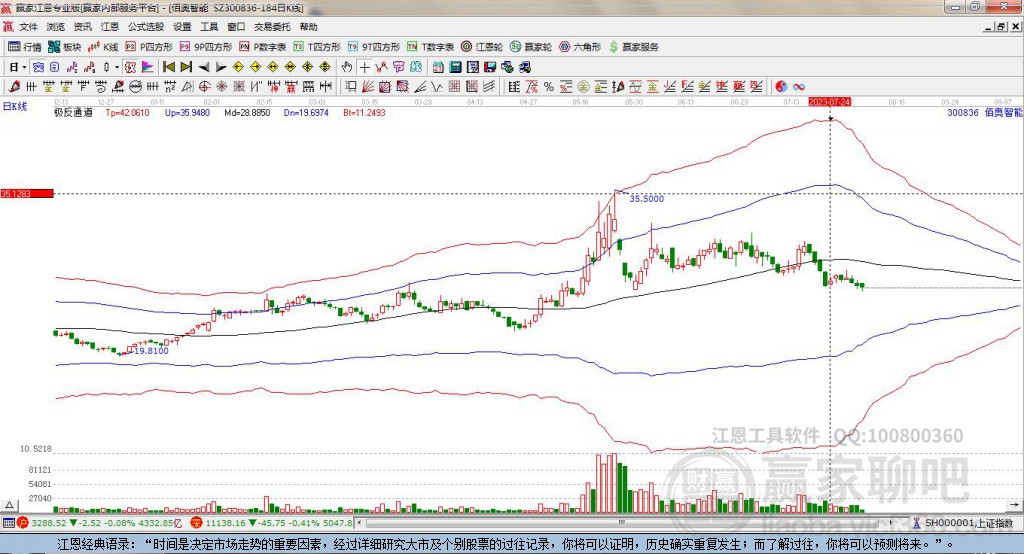The image size is (1024, 554).
Task: Open the calendar icon numbered 21
Action: (x=438, y=67)
